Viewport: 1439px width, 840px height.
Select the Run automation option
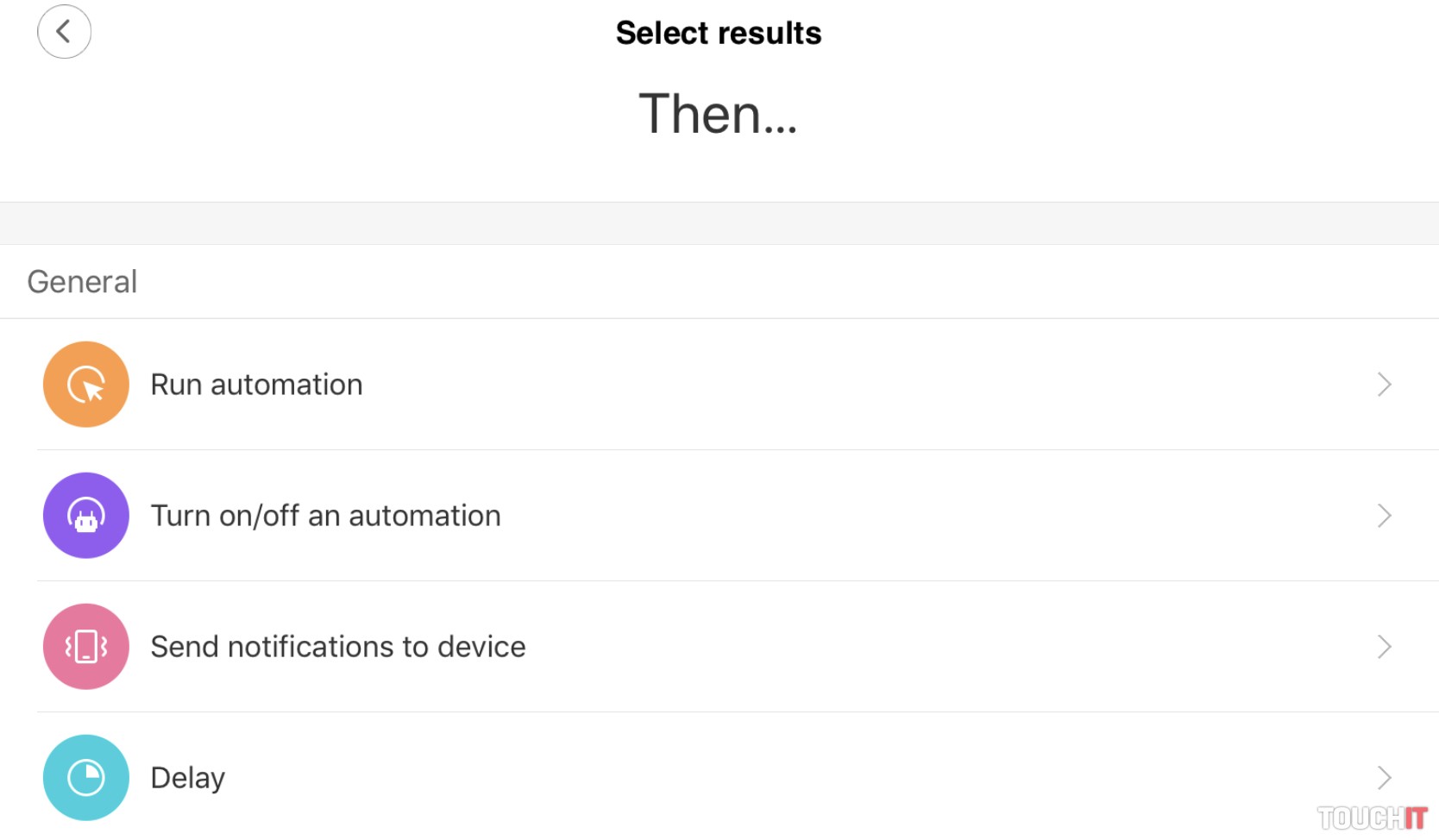click(x=256, y=385)
